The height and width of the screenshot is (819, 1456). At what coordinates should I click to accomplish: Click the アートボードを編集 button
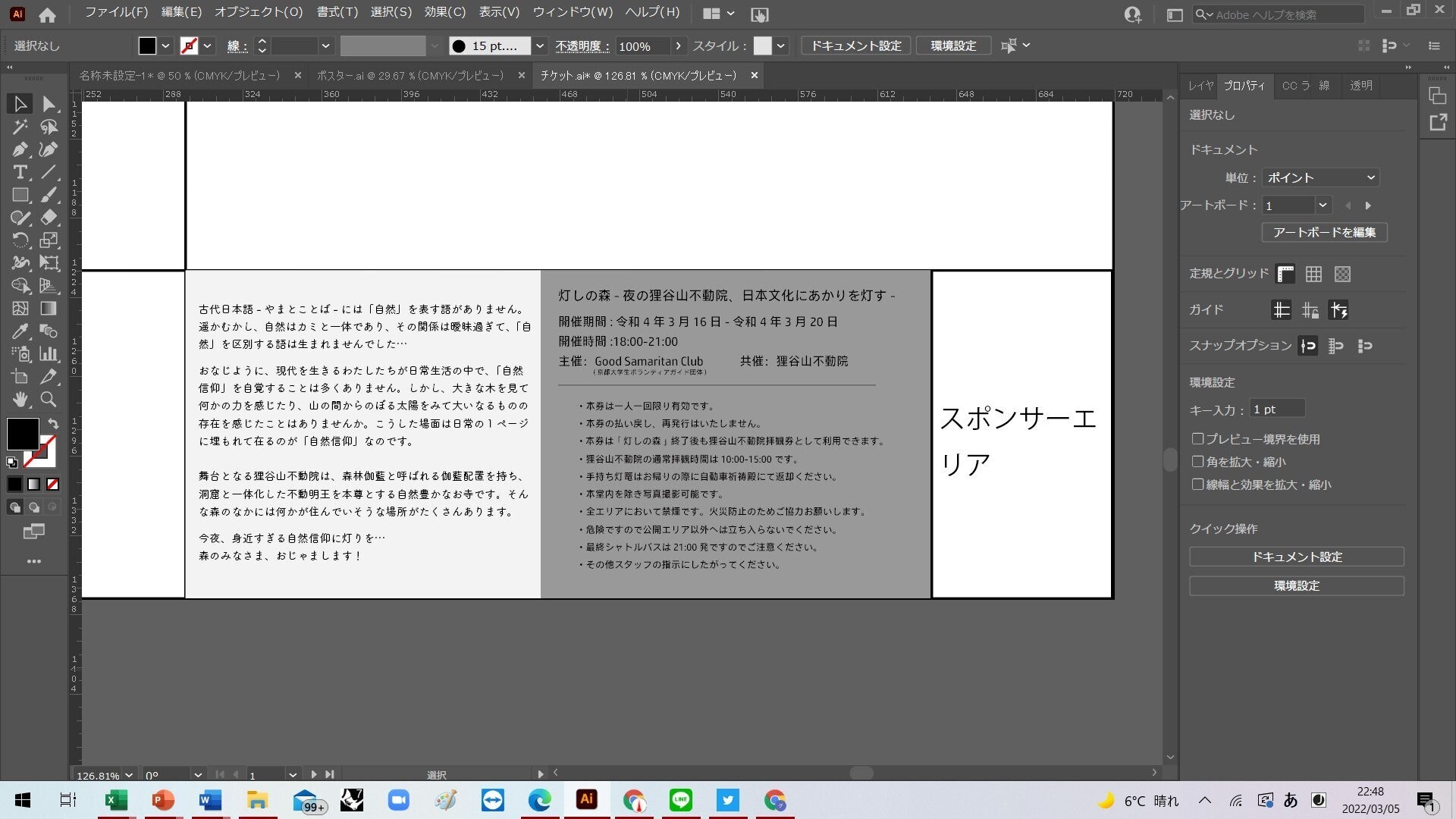[1324, 232]
